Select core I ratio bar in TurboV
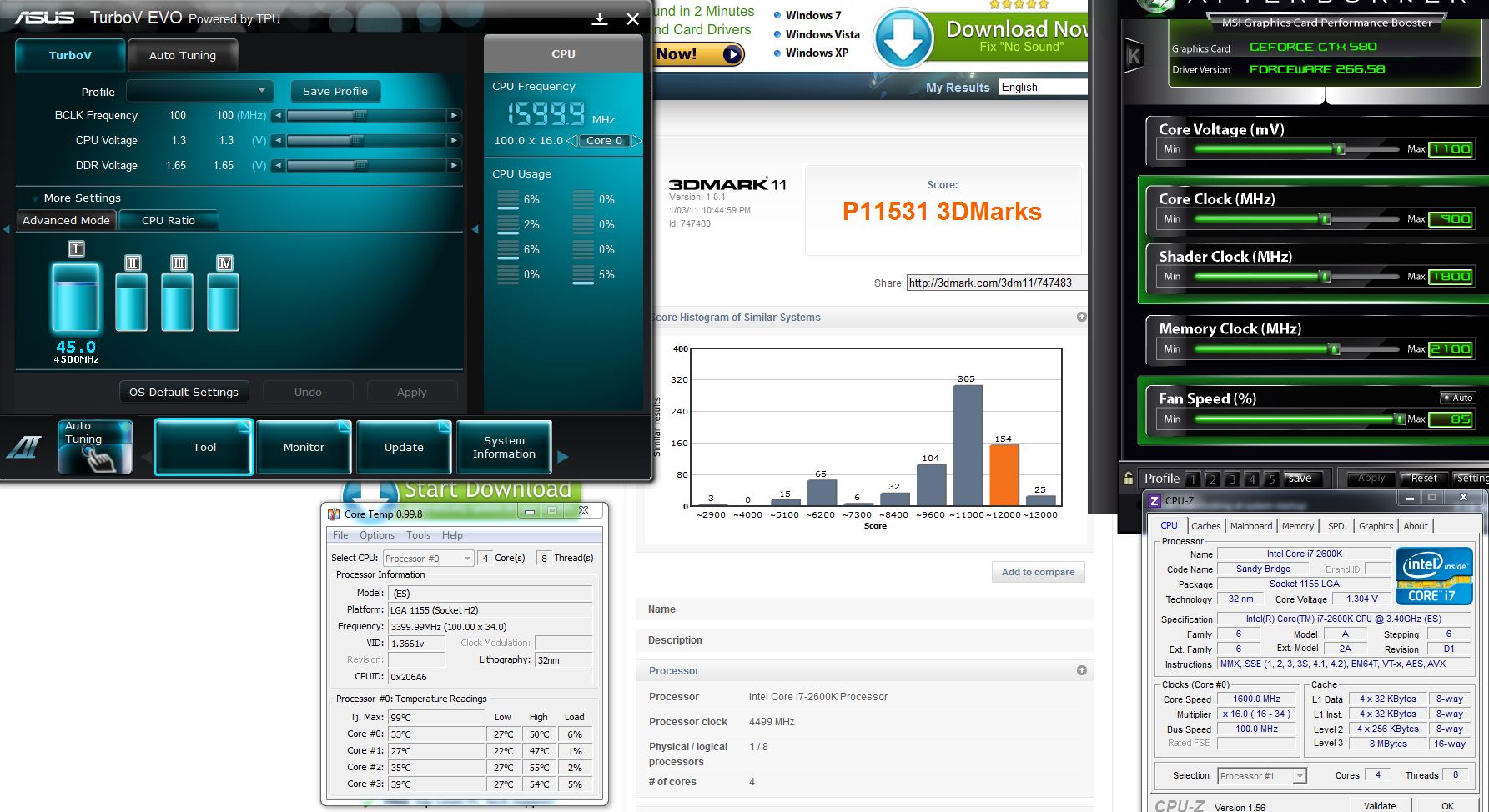 pos(76,298)
